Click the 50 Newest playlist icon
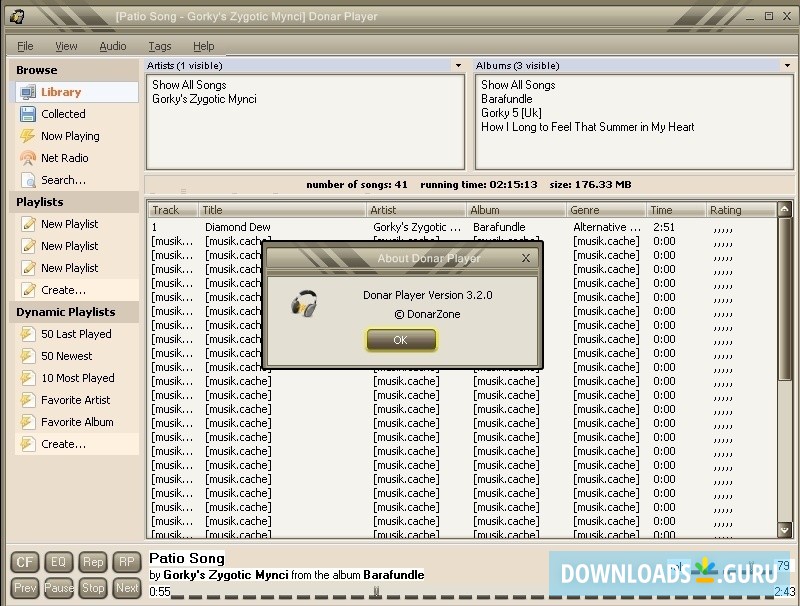The width and height of the screenshot is (800, 606). coord(28,356)
